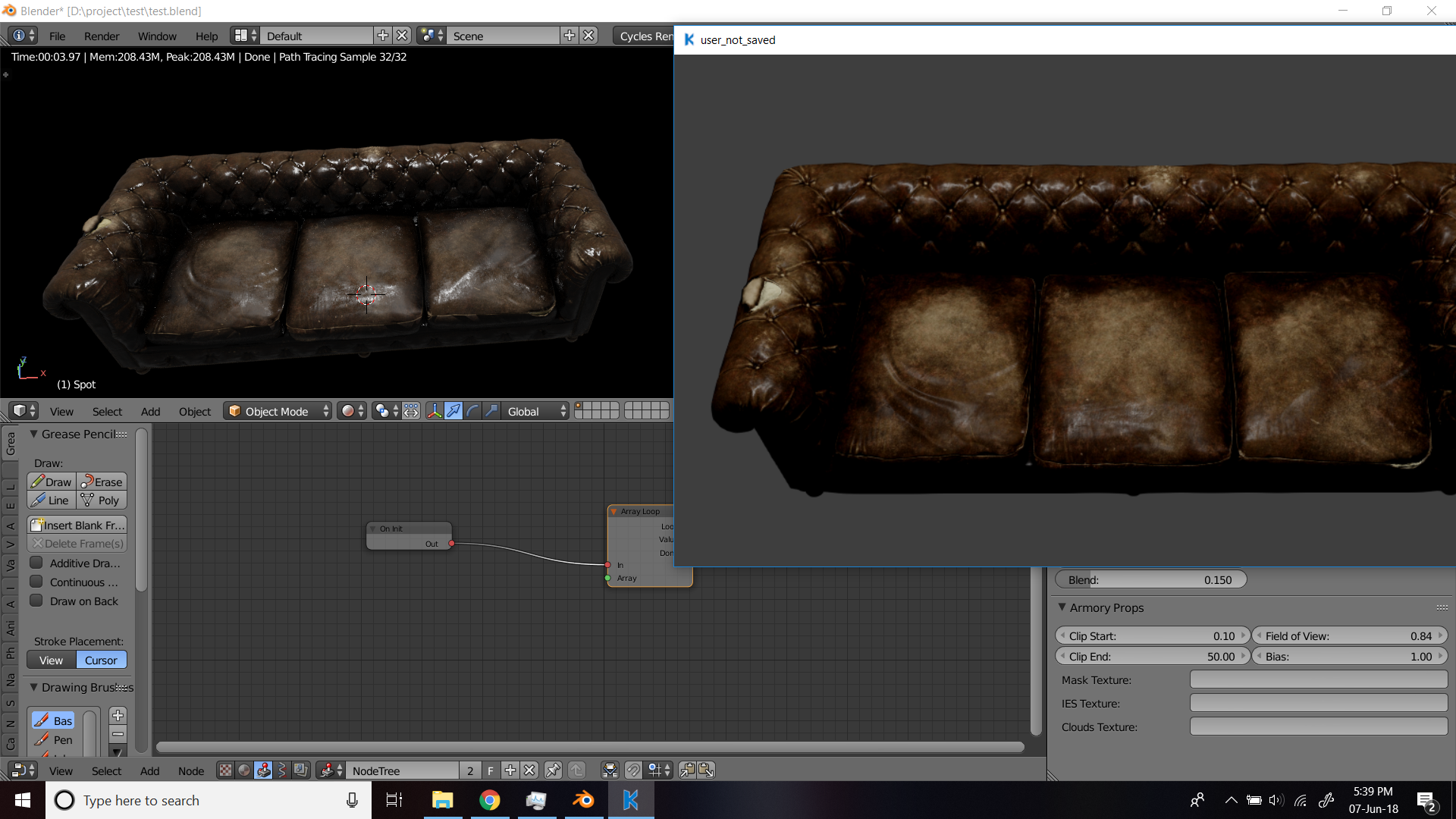Open the Object Mode dropdown
Screen dimensions: 1456x819
[x=278, y=411]
